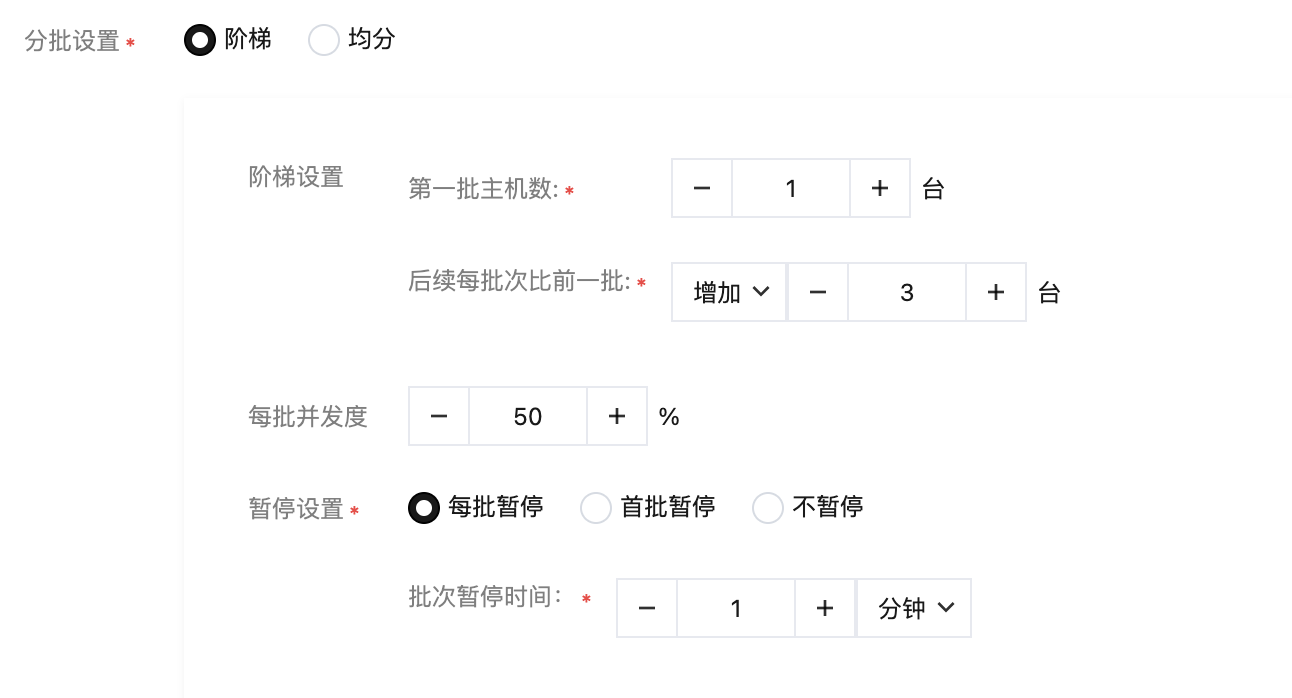This screenshot has height=698, width=1292.
Task: Raise 每批并发度 percentage with plus button
Action: point(617,416)
